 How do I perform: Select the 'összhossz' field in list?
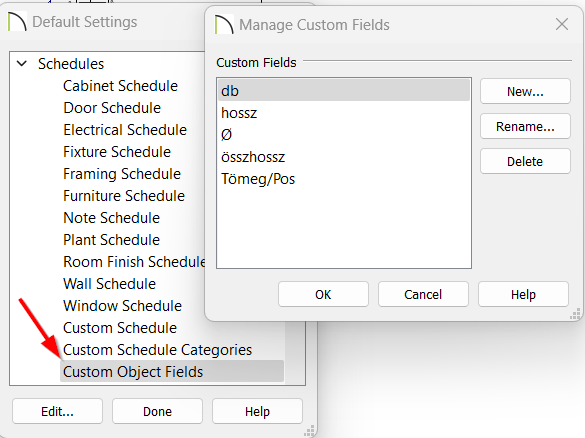pyautogui.click(x=344, y=157)
